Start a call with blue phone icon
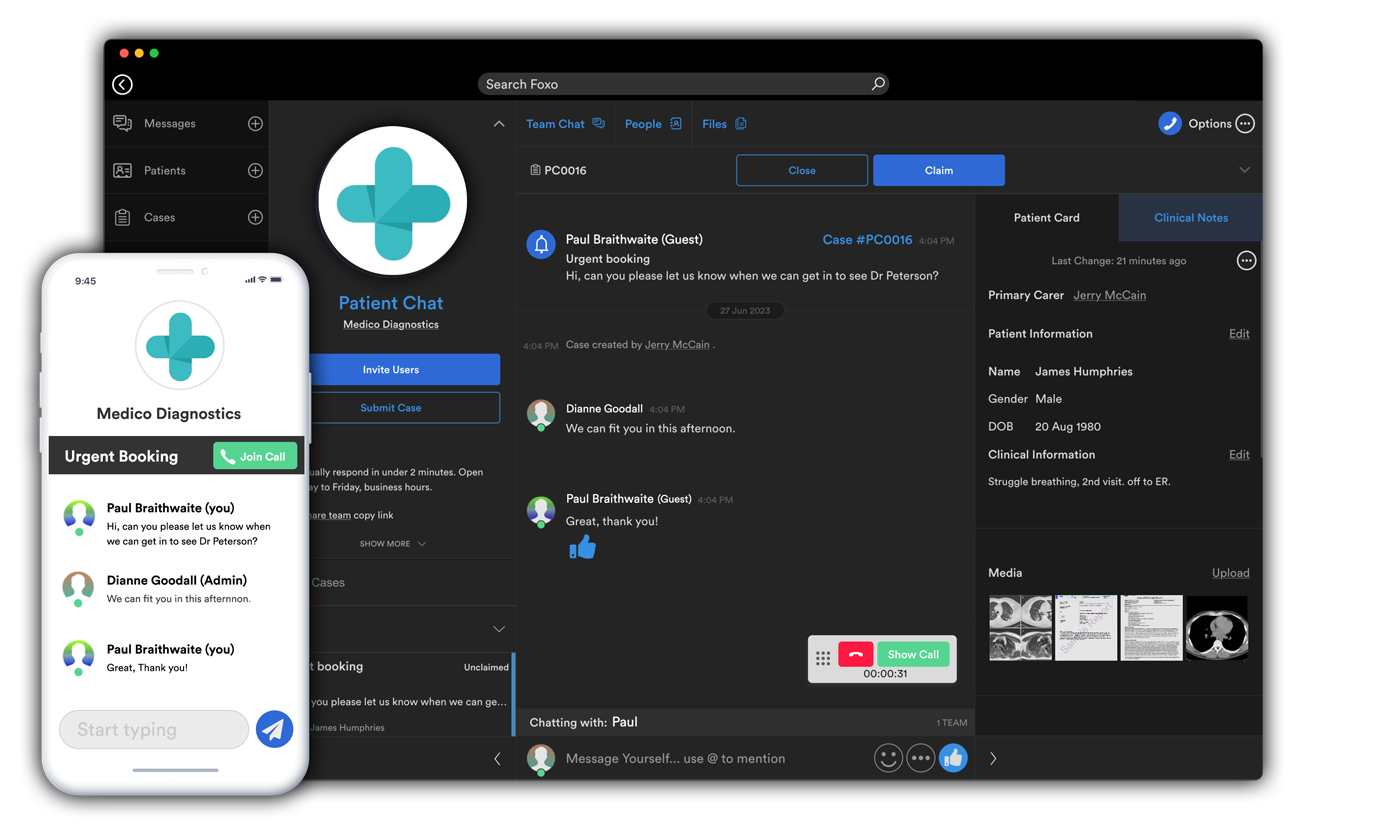This screenshot has width=1400, height=829. [x=1169, y=124]
